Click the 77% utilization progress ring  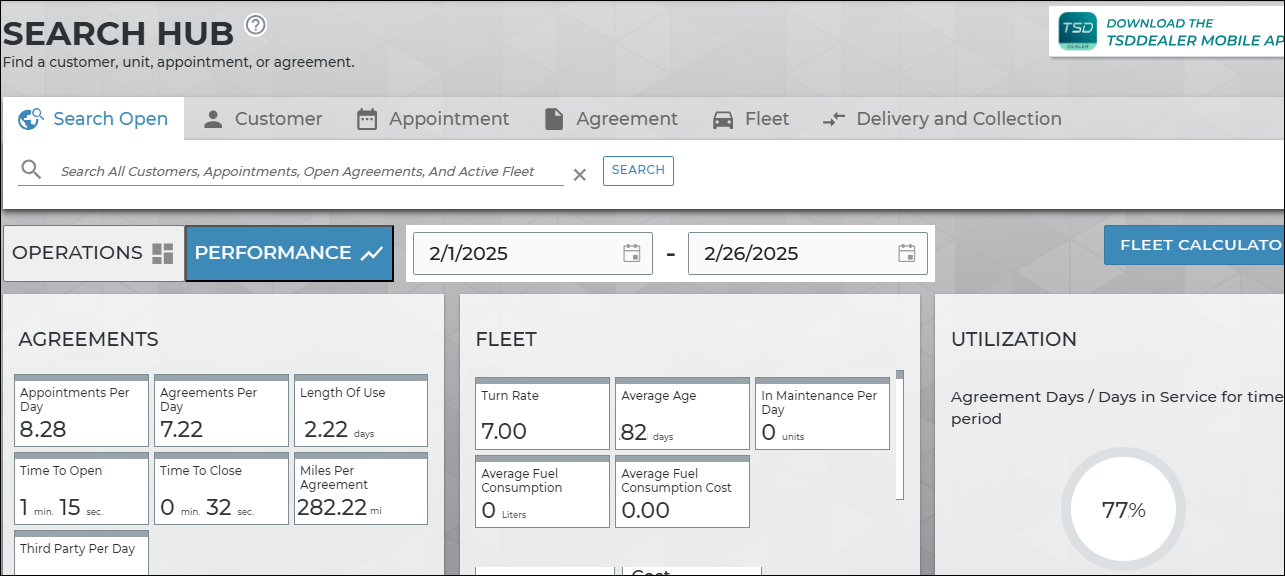pos(1123,510)
